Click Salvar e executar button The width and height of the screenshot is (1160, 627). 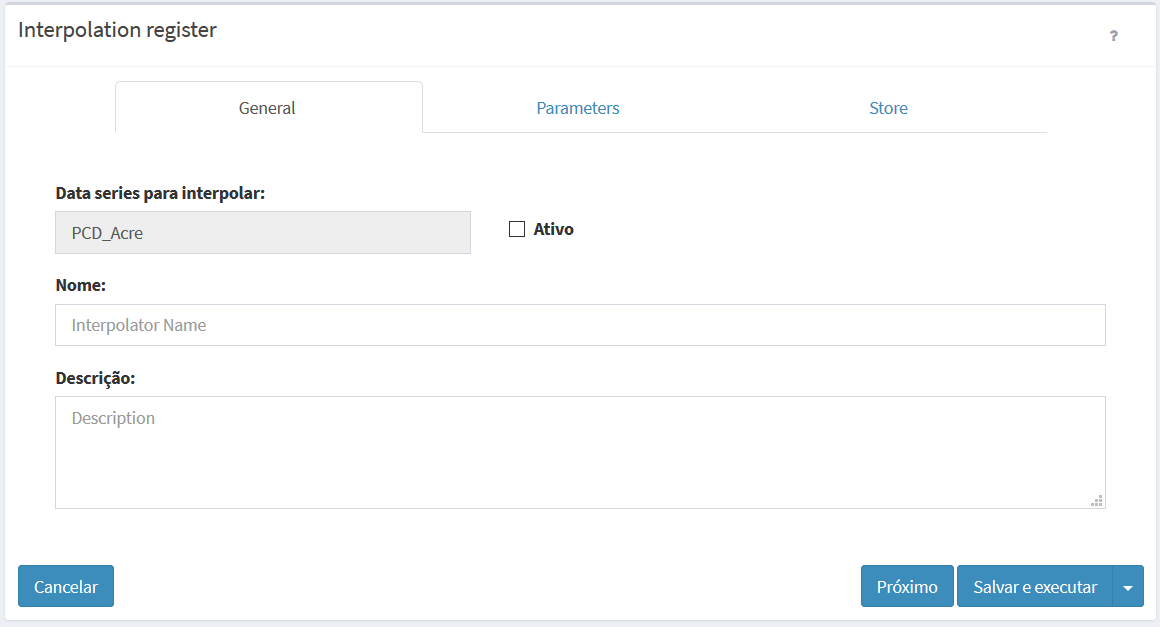tap(1035, 586)
